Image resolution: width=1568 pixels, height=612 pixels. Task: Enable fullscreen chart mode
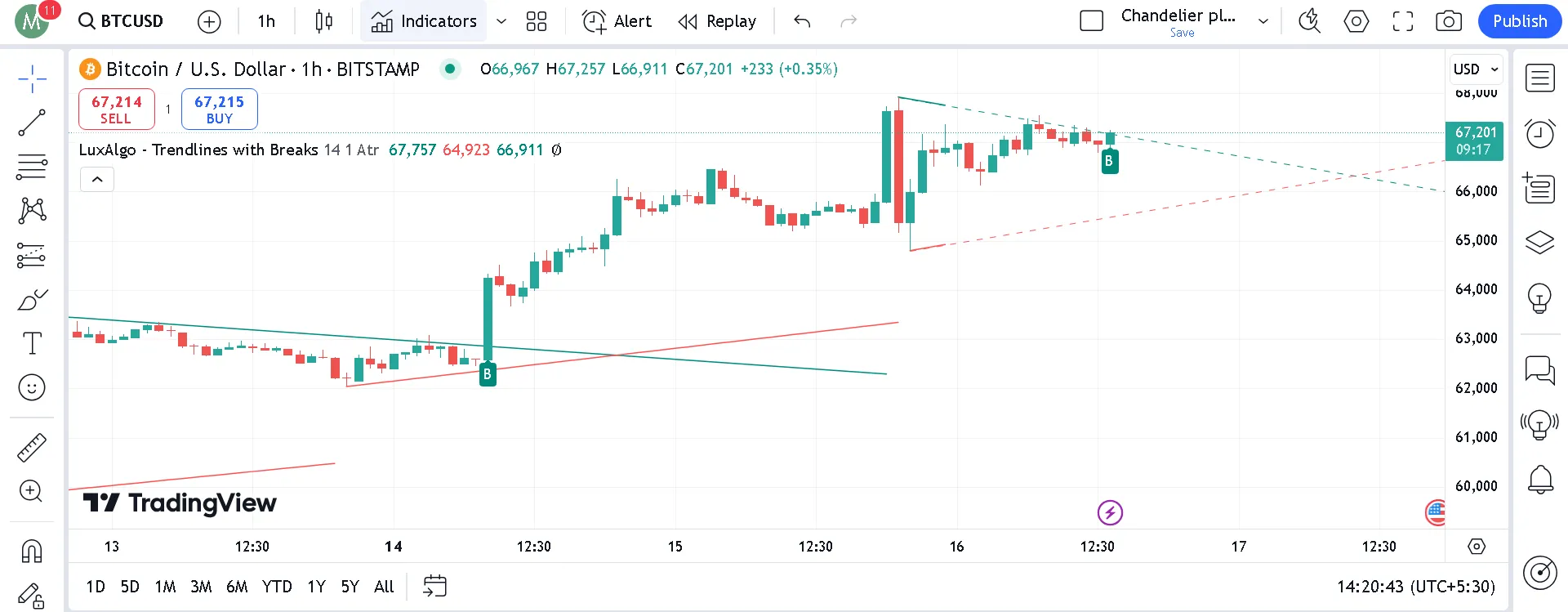1402,21
